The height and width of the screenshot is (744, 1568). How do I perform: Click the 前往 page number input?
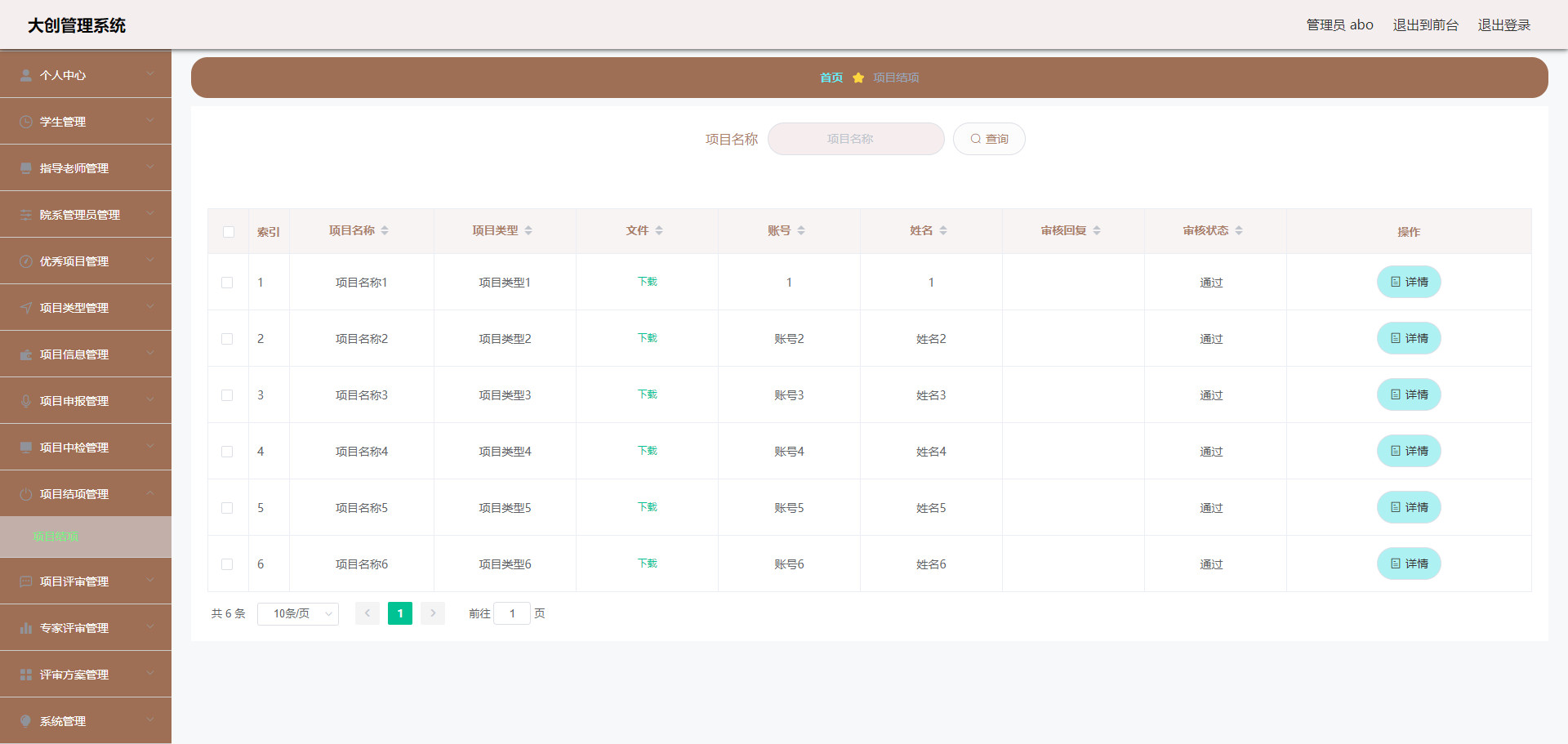[x=512, y=613]
